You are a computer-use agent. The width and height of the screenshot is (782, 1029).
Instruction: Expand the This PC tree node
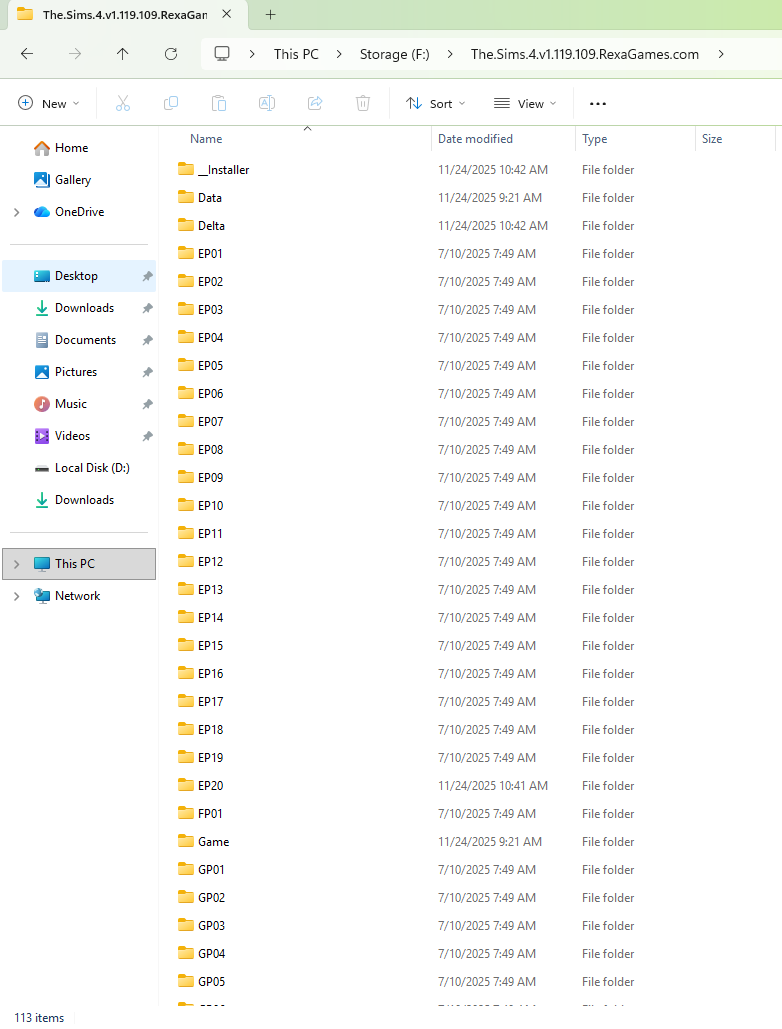coord(16,564)
